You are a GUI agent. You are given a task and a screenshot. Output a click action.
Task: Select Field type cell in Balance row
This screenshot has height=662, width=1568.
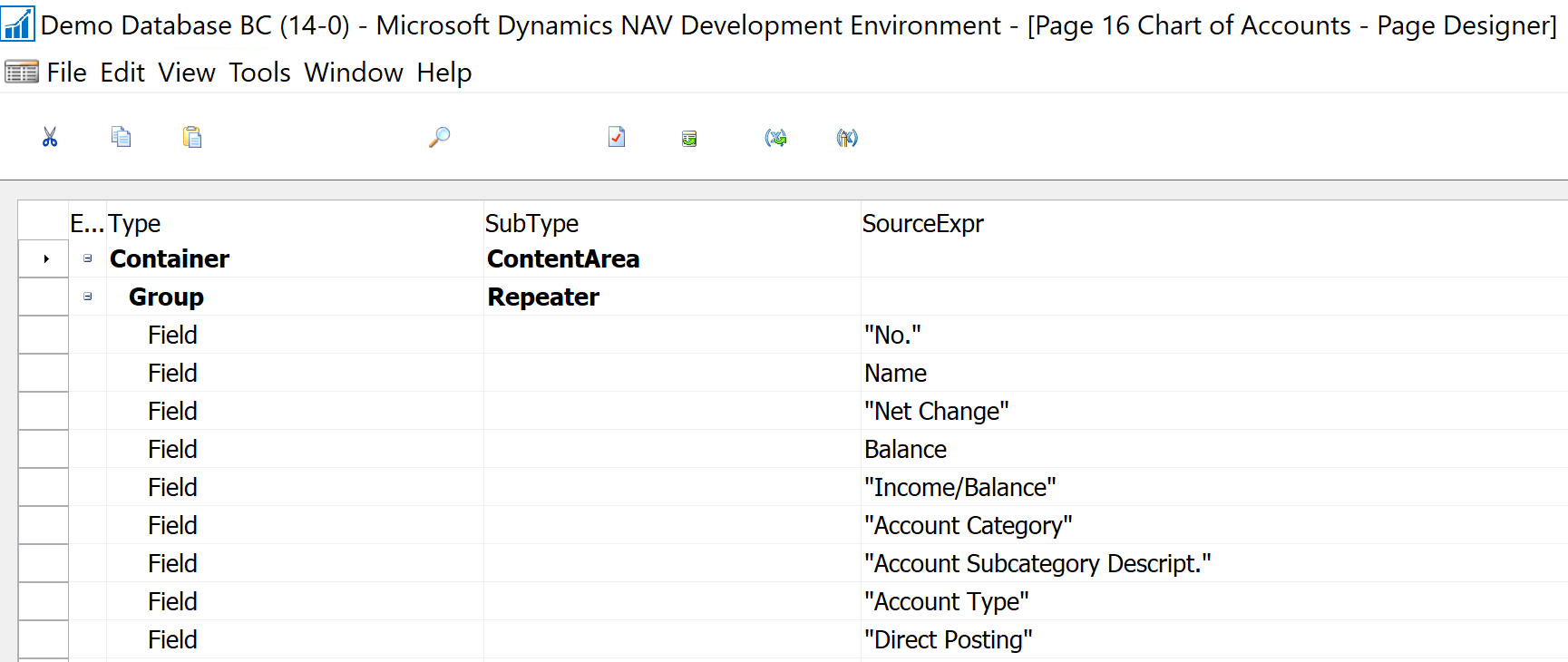click(x=295, y=449)
